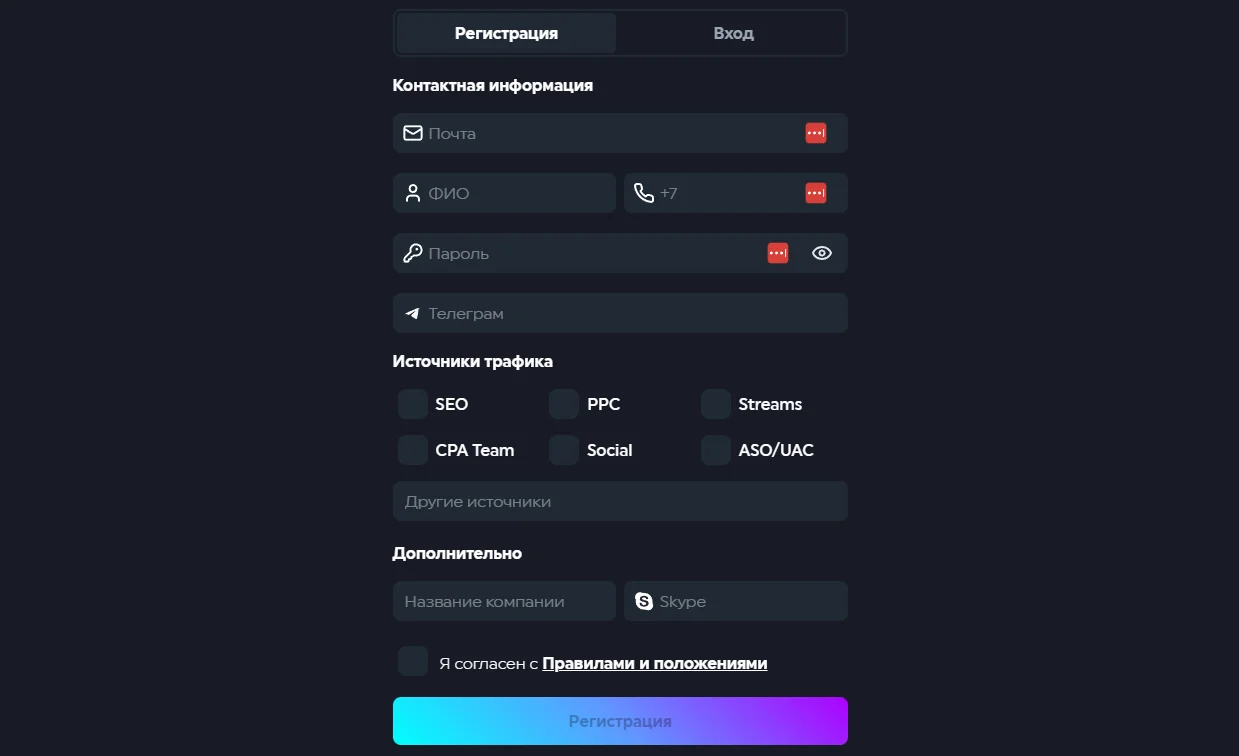Show the password with the eye toggle
Viewport: 1239px width, 756px height.
point(822,253)
